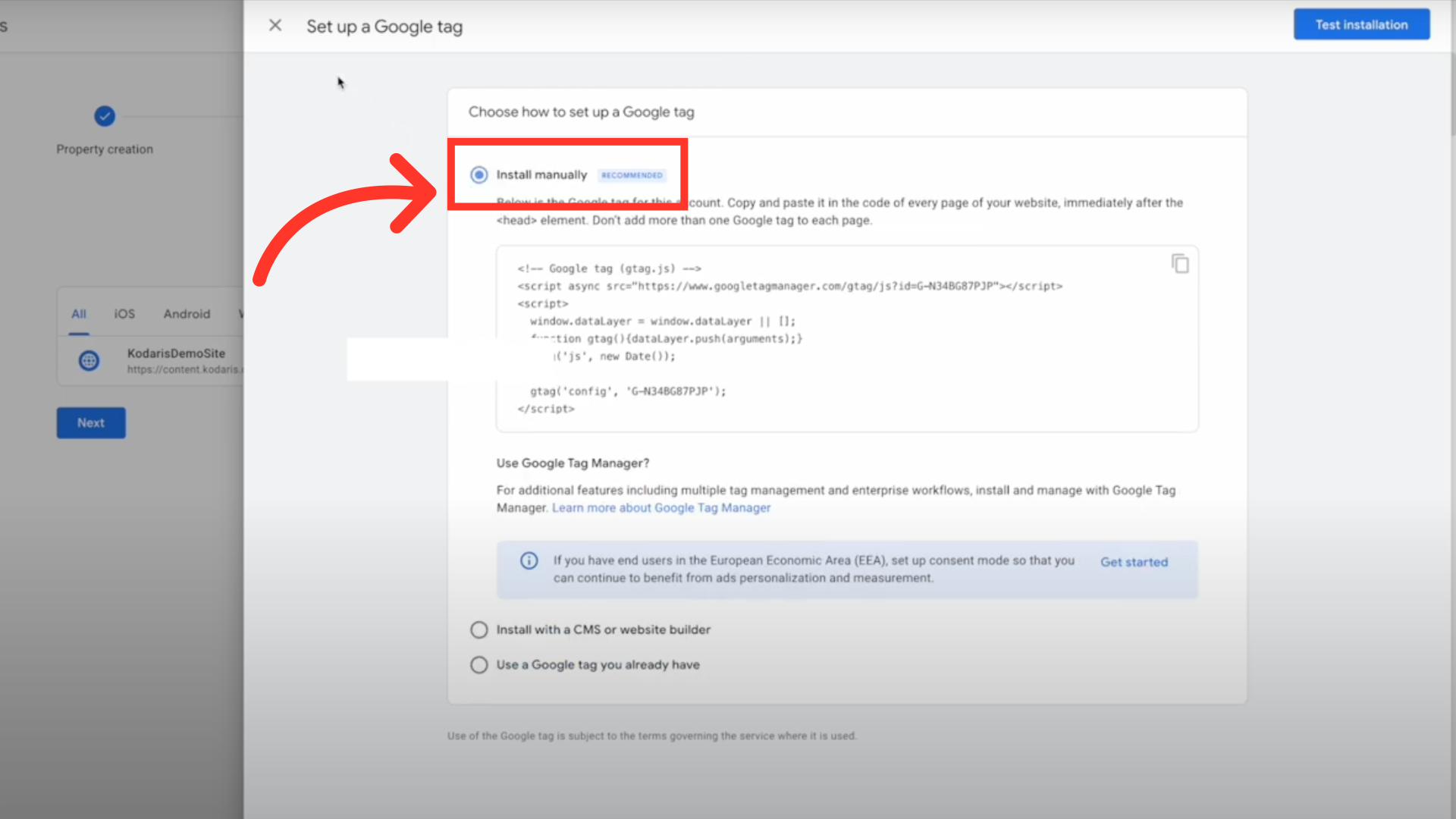Image resolution: width=1456 pixels, height=819 pixels.
Task: Click the RECOMMENDED badge next to Install manually
Action: 632,175
